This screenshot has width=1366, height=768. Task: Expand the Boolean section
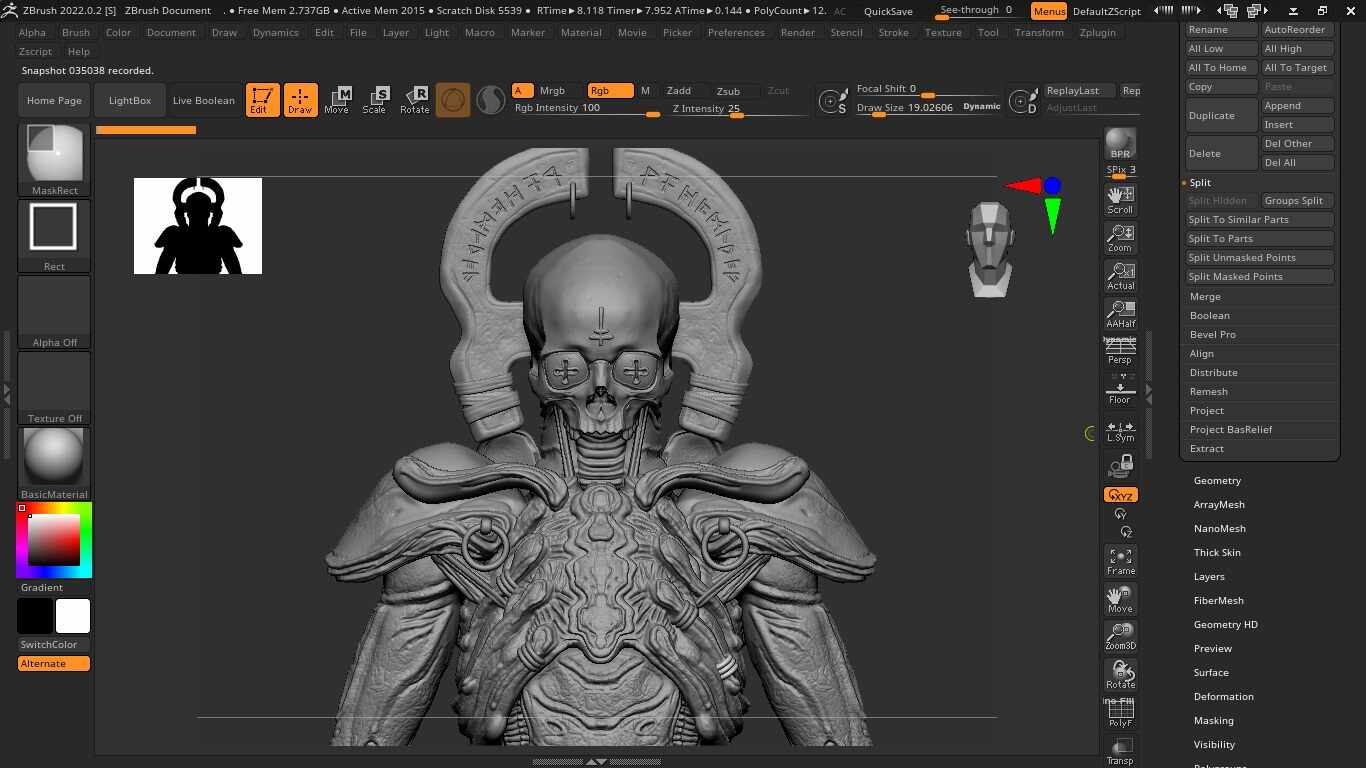click(x=1209, y=316)
